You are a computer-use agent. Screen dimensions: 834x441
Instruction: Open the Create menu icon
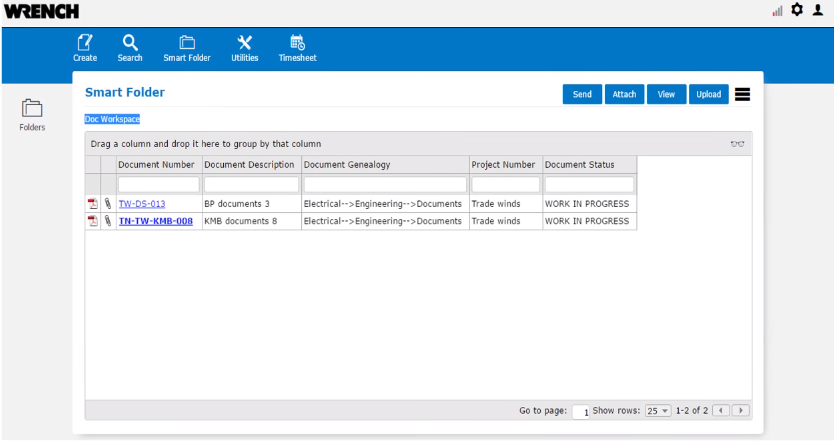click(x=85, y=43)
